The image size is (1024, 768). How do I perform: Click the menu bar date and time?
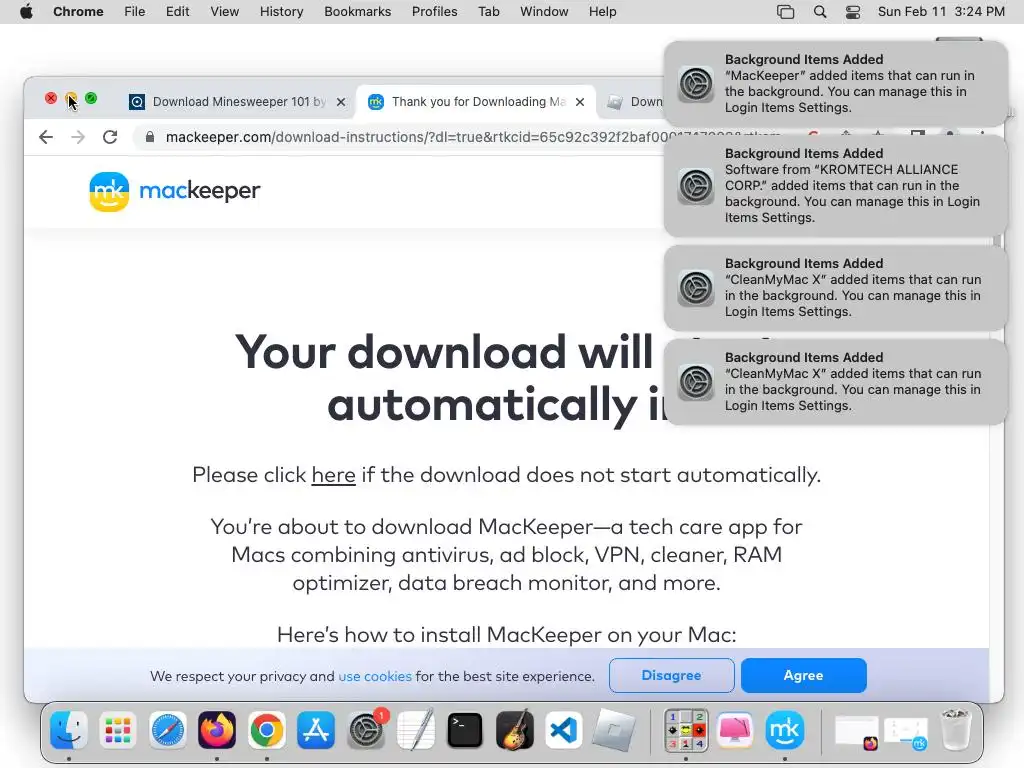[941, 12]
